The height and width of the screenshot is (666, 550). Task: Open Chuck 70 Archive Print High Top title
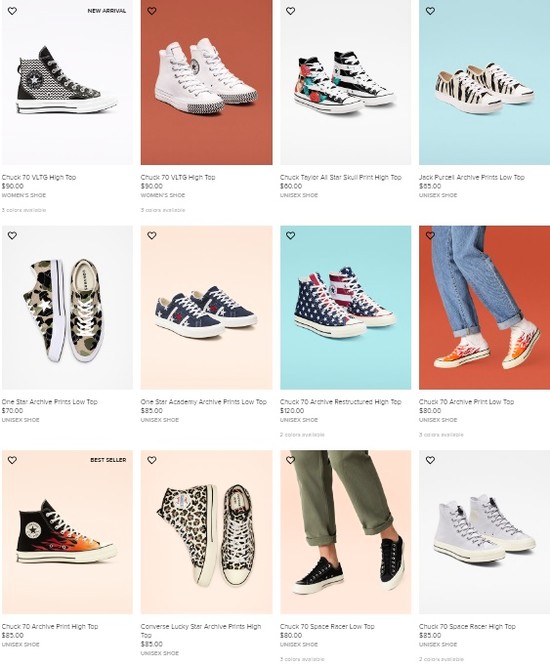[x=50, y=626]
